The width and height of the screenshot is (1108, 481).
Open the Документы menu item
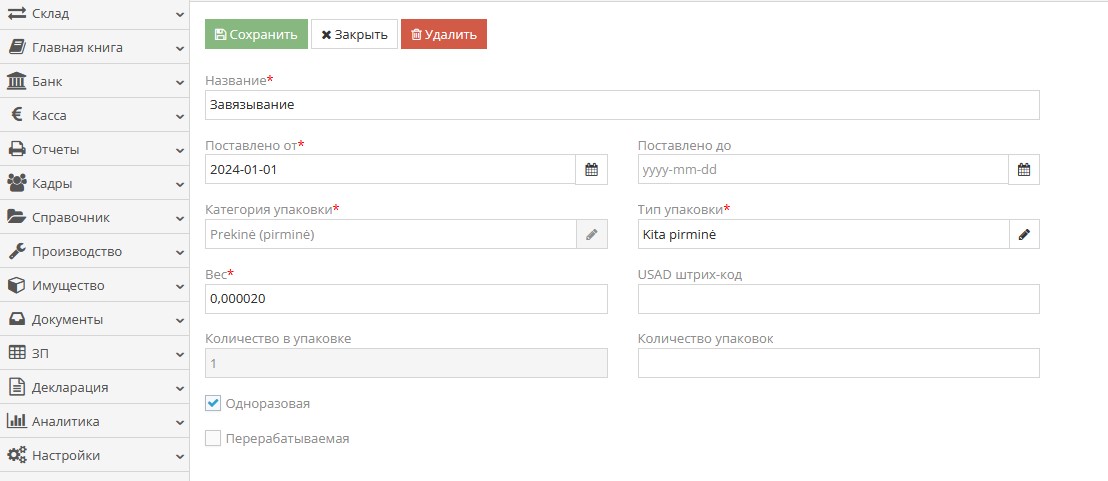[x=67, y=319]
